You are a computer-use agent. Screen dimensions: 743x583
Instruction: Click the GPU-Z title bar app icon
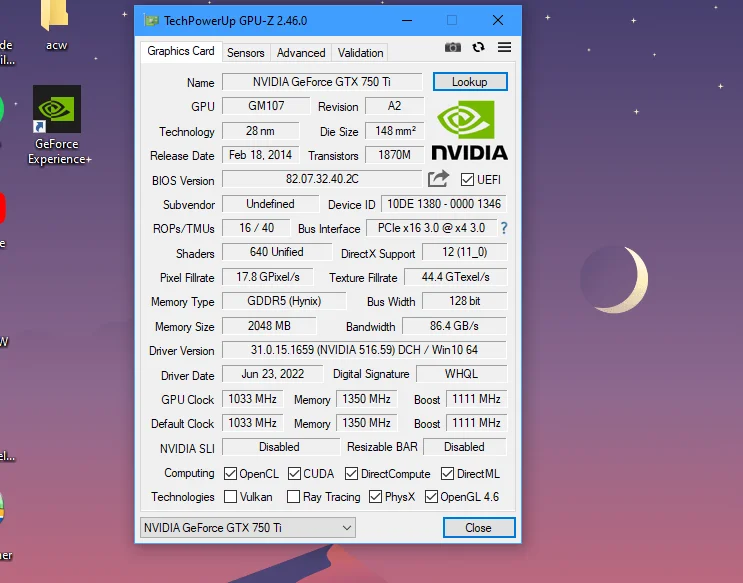(151, 20)
